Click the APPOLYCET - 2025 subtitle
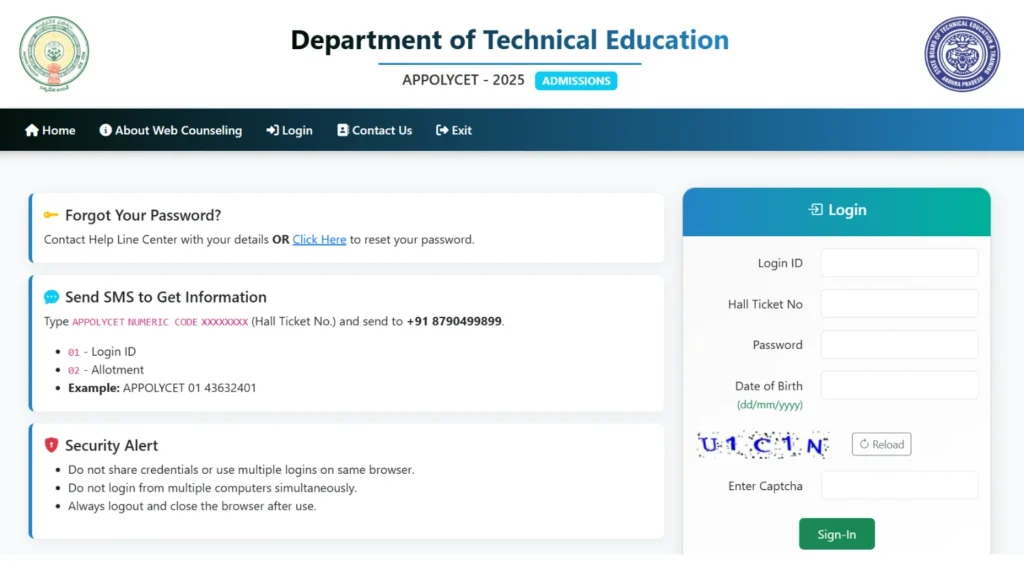This screenshot has height=566, width=1024. click(463, 80)
